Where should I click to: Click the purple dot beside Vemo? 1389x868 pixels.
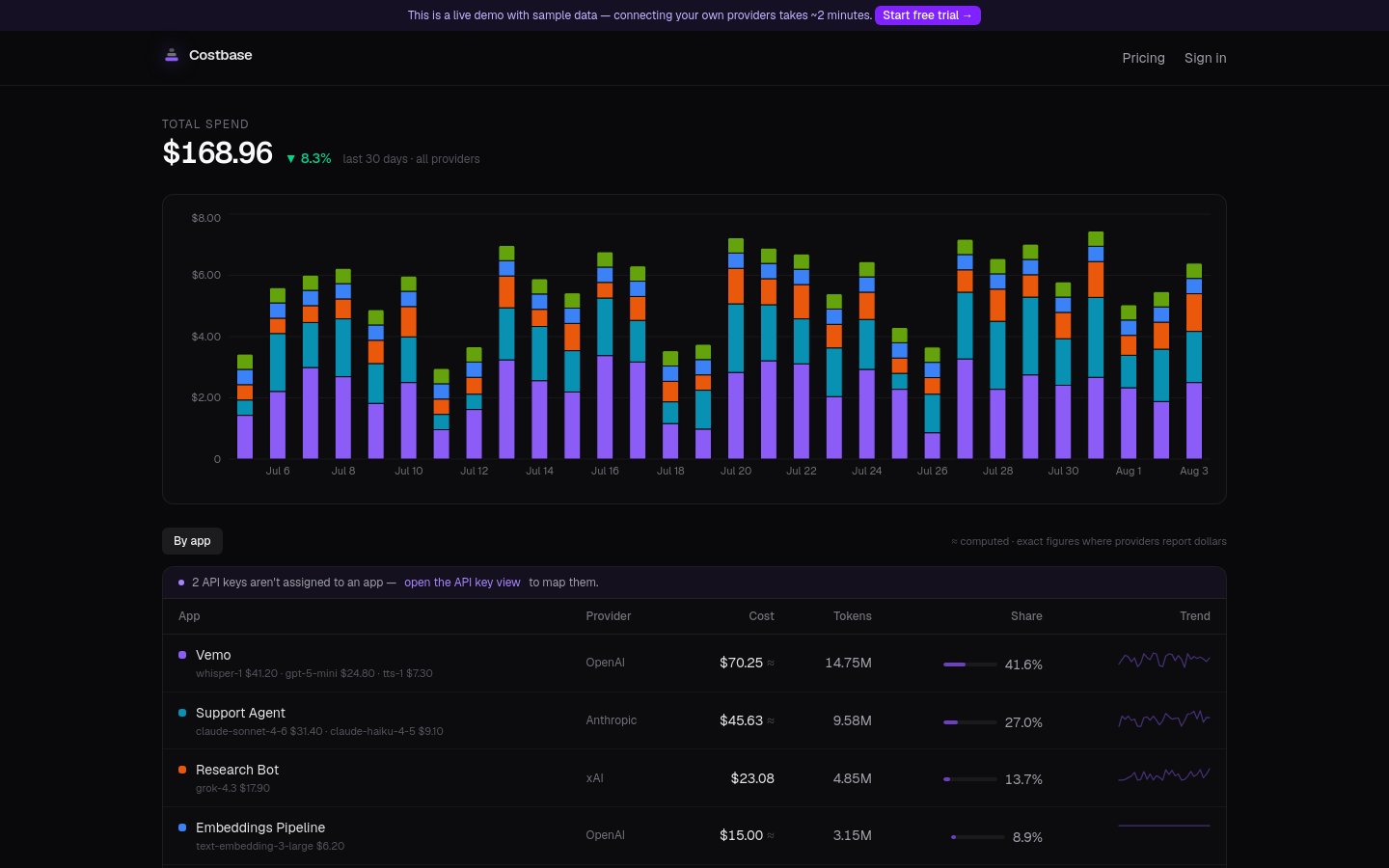click(x=182, y=655)
